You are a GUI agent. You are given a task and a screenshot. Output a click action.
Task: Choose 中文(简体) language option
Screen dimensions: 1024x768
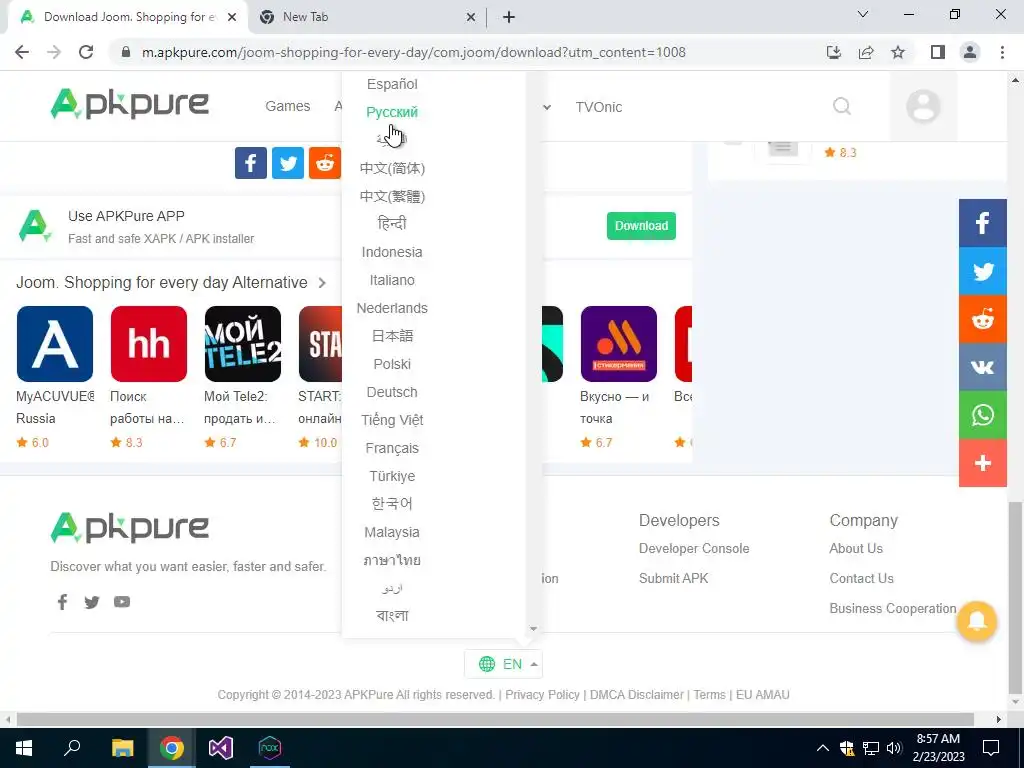point(392,168)
